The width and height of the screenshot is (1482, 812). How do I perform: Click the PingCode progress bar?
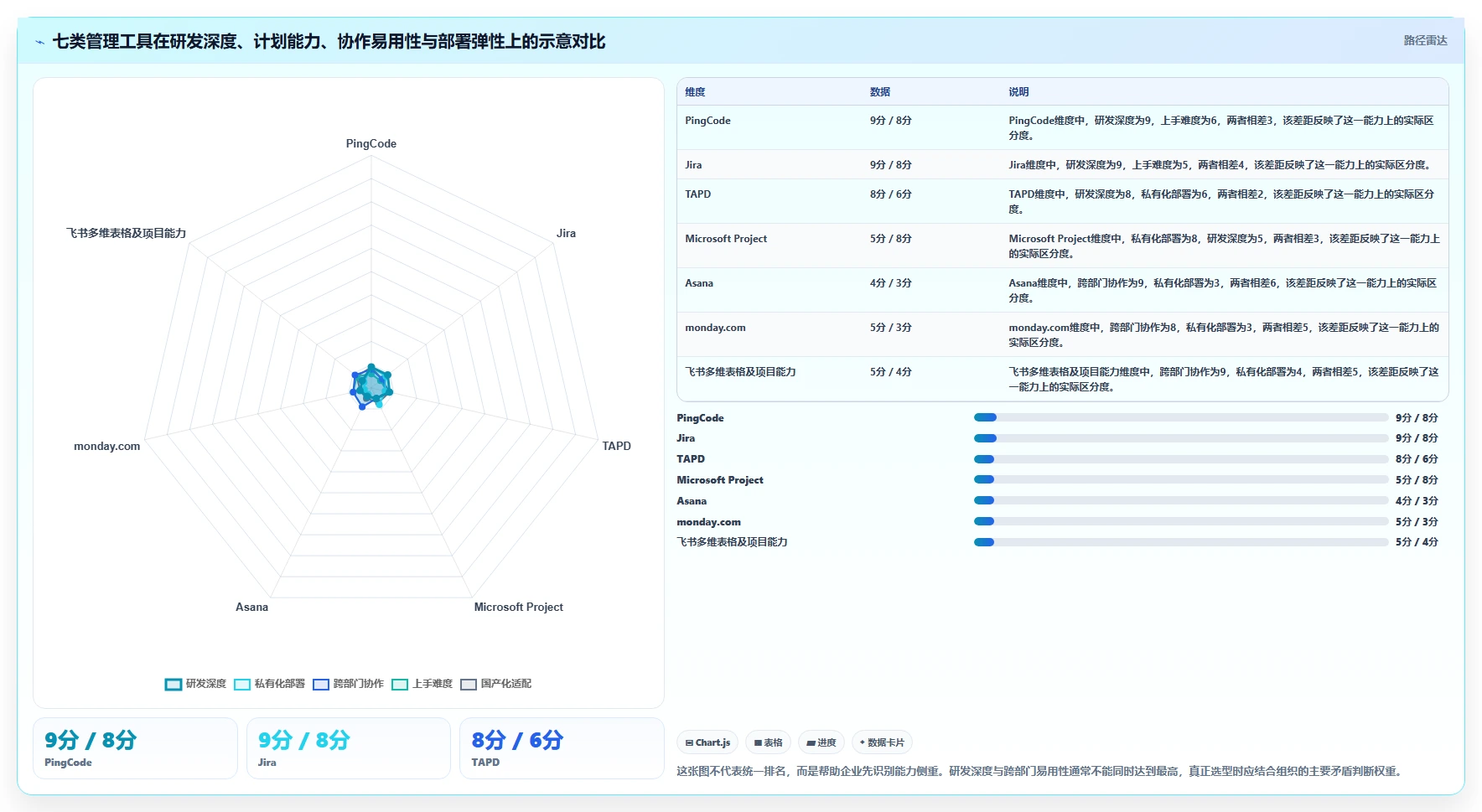point(1181,417)
